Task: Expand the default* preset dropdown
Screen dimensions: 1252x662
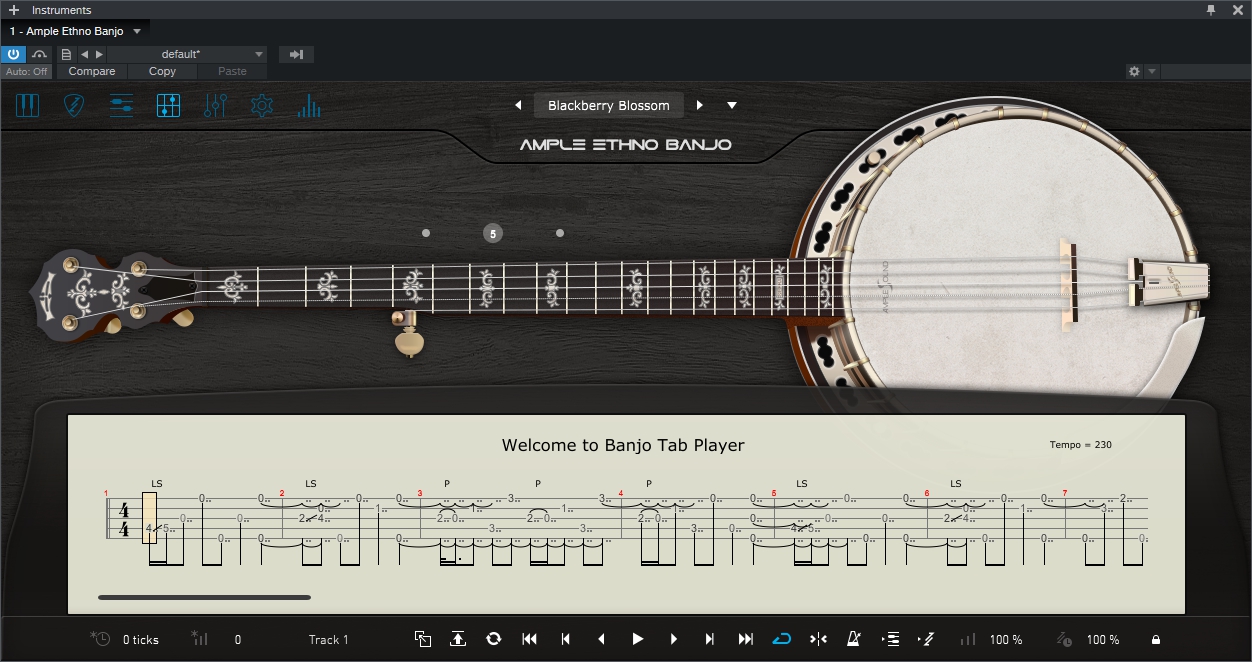Action: point(187,54)
